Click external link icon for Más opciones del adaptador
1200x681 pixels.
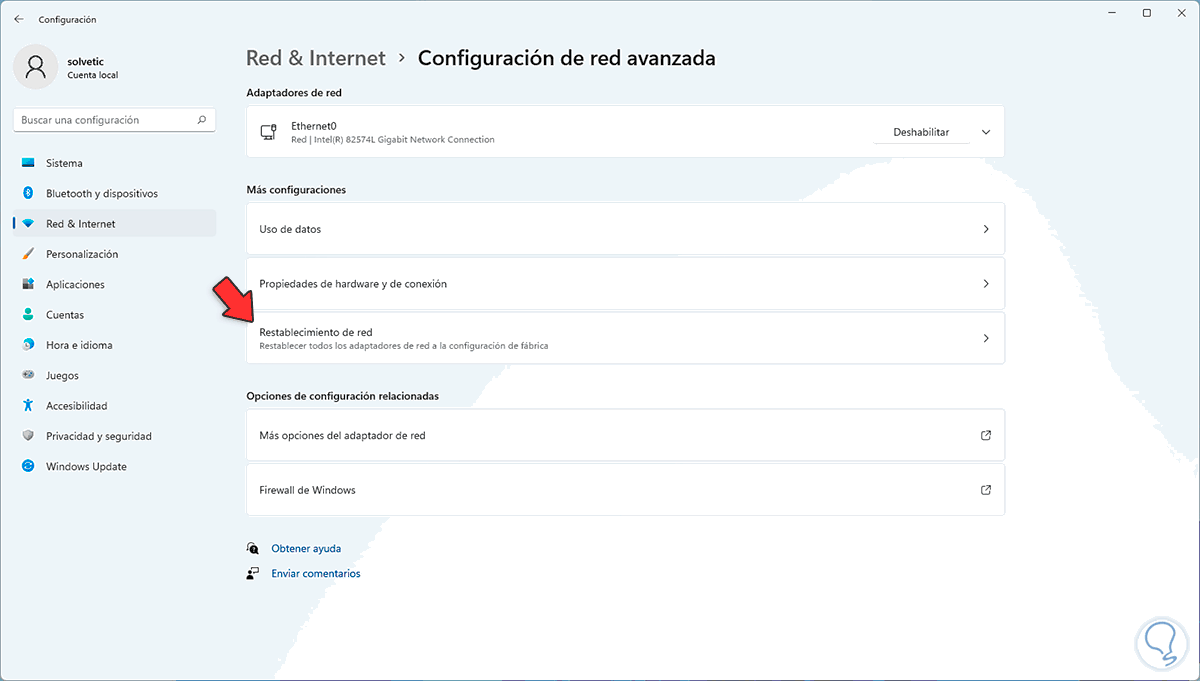pyautogui.click(x=986, y=435)
